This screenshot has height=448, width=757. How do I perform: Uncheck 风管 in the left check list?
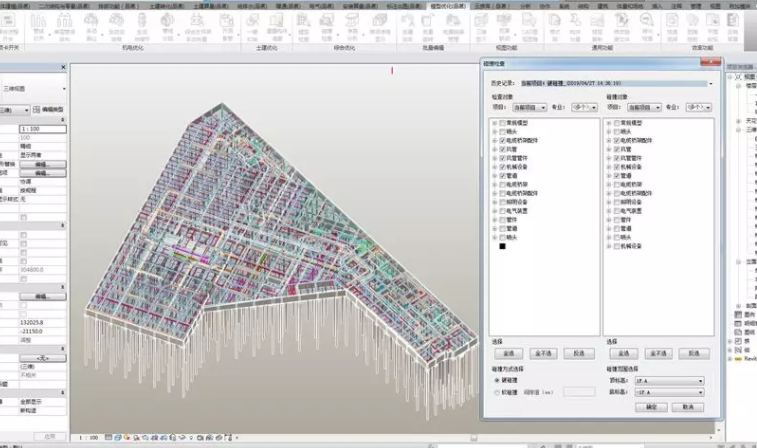(503, 149)
